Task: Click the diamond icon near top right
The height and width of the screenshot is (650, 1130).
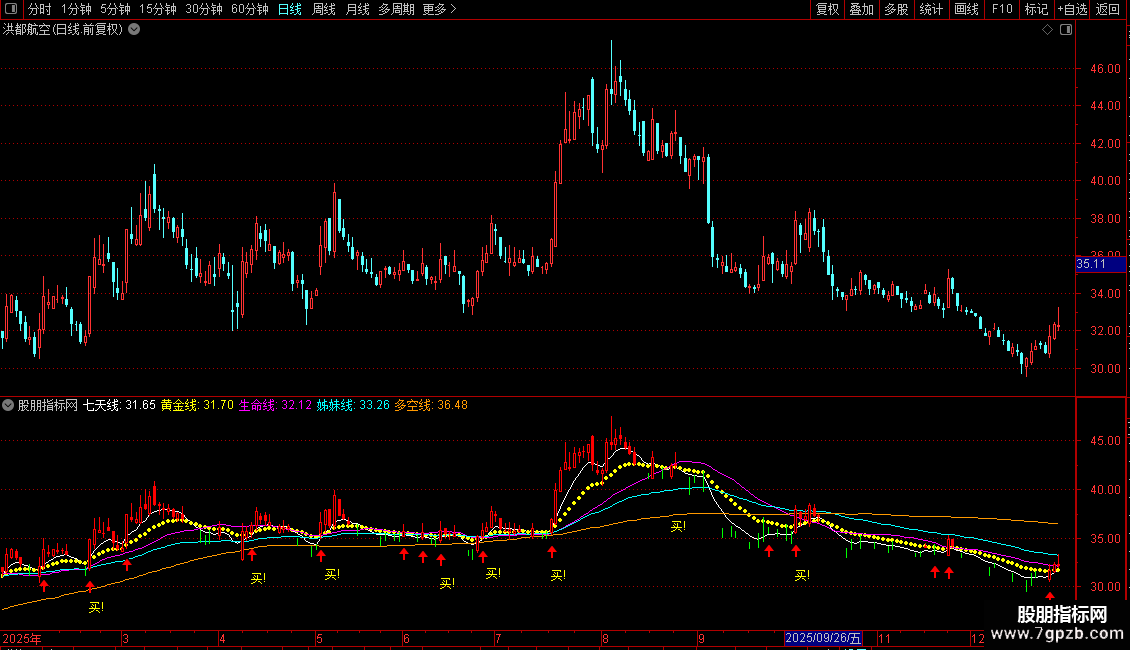Action: (x=1048, y=30)
